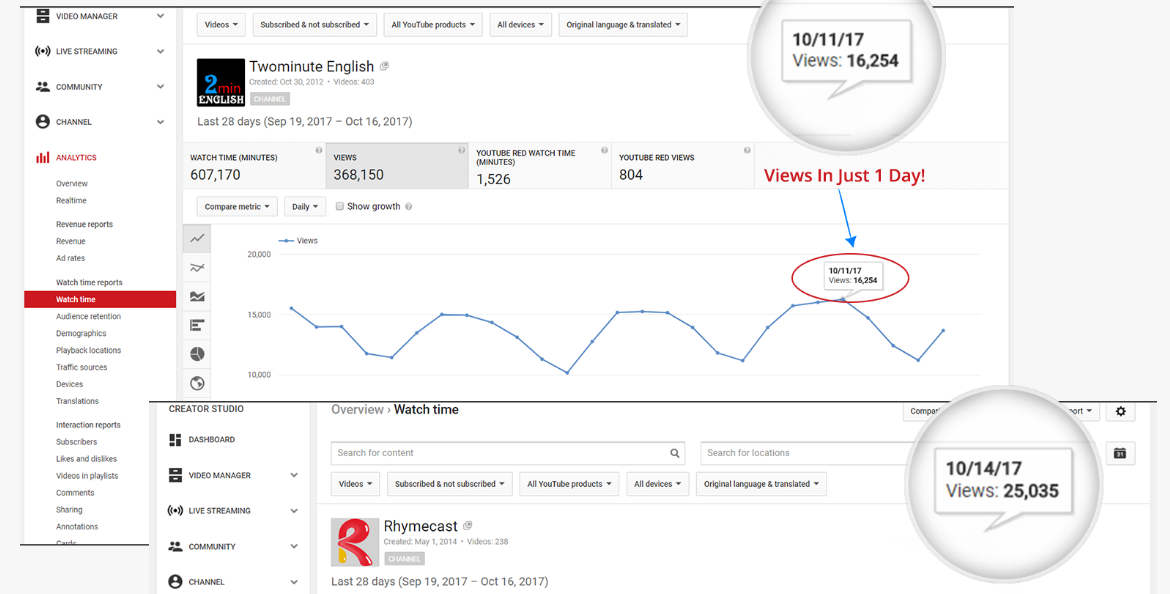Select the bar chart view icon
The height and width of the screenshot is (594, 1170).
click(197, 325)
